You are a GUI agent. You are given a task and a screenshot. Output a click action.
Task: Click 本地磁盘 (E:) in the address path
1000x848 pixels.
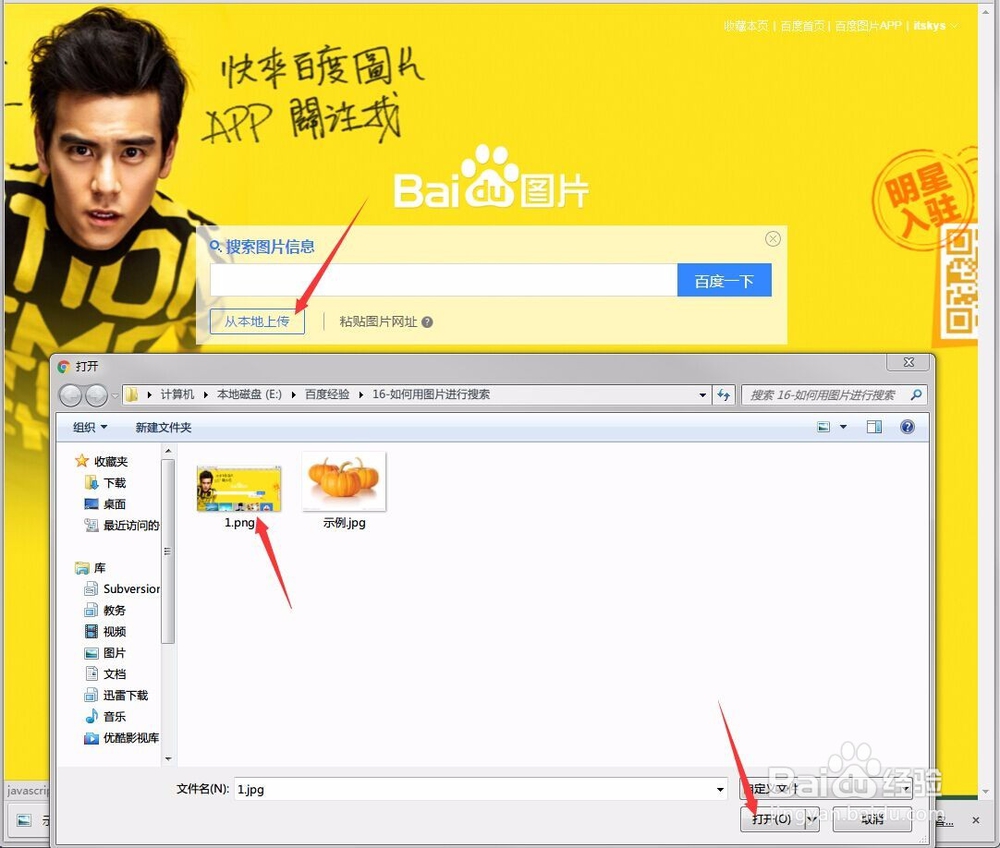click(x=249, y=394)
